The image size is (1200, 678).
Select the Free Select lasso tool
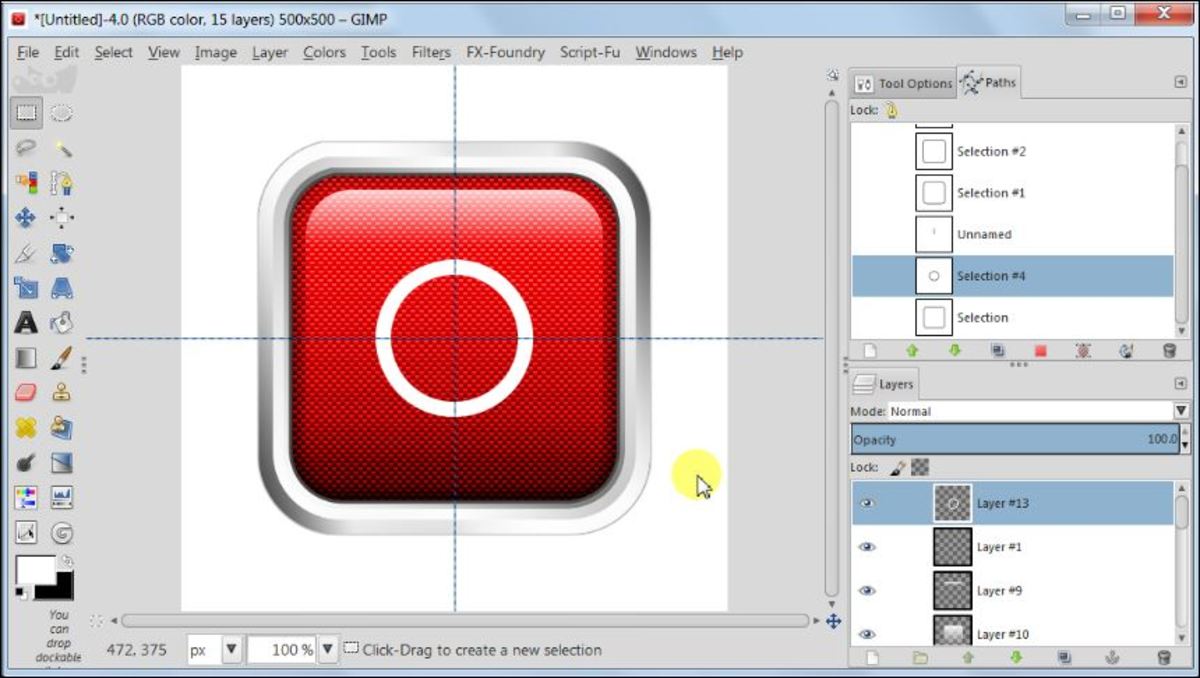point(27,147)
